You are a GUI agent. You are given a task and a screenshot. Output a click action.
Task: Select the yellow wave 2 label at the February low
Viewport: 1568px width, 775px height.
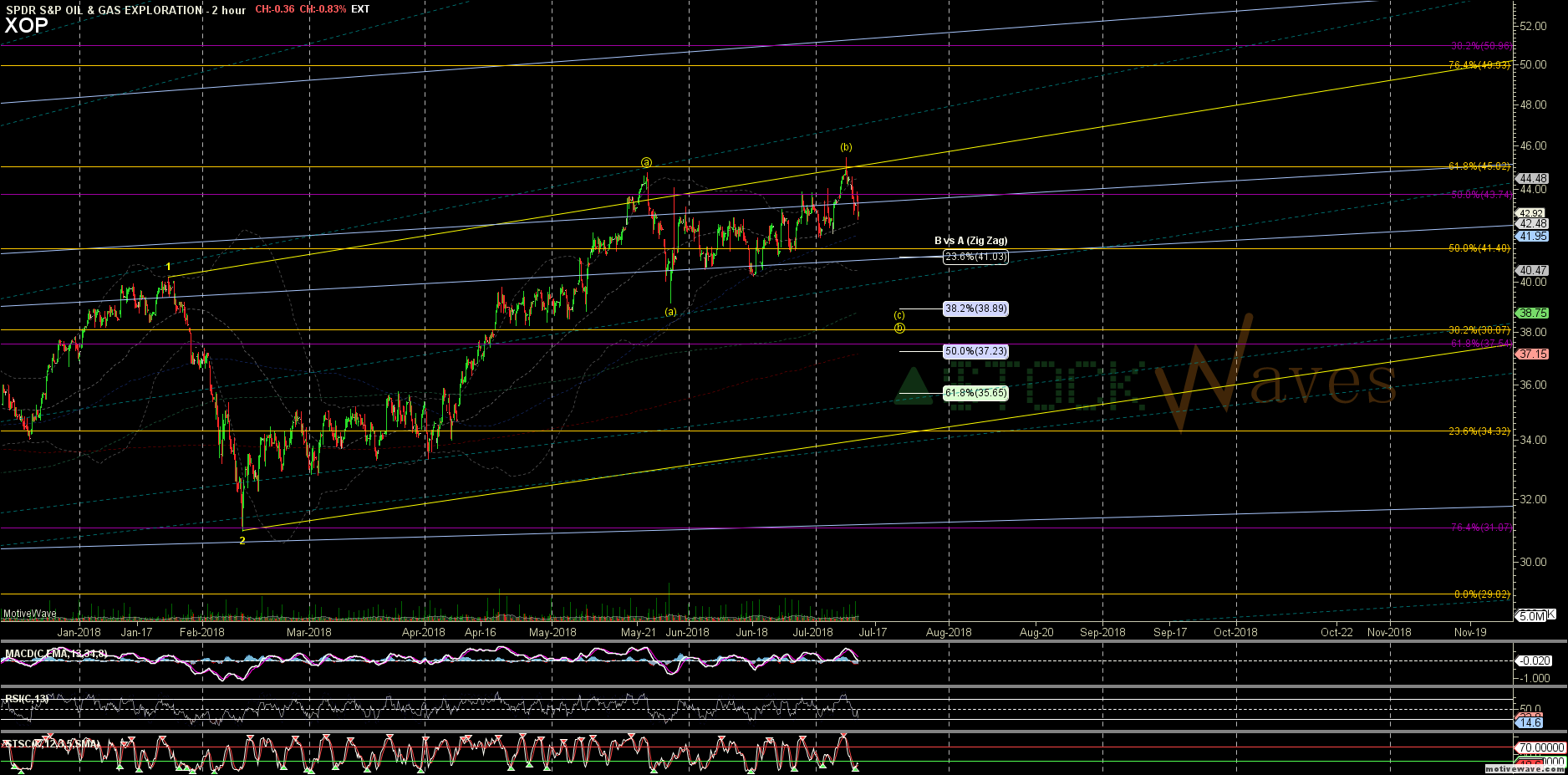242,541
